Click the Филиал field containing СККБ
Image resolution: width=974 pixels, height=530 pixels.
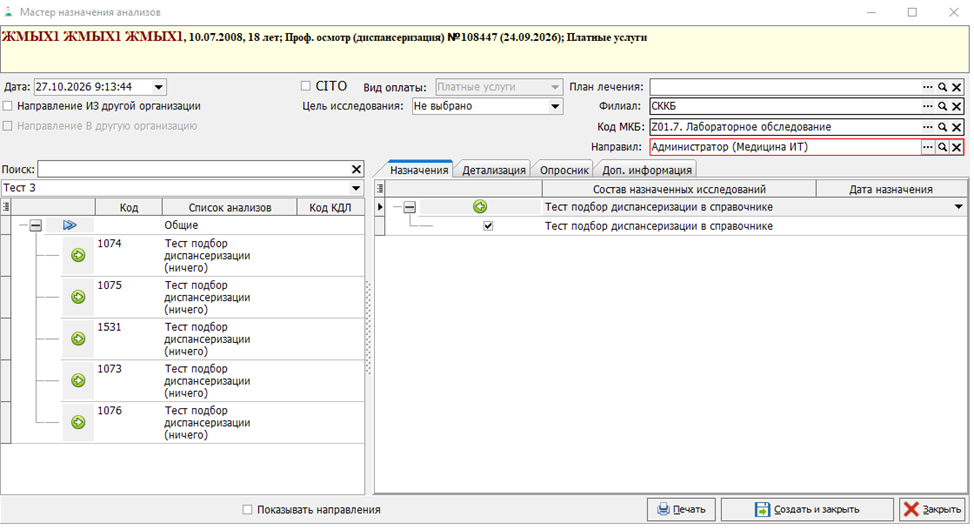[x=785, y=106]
